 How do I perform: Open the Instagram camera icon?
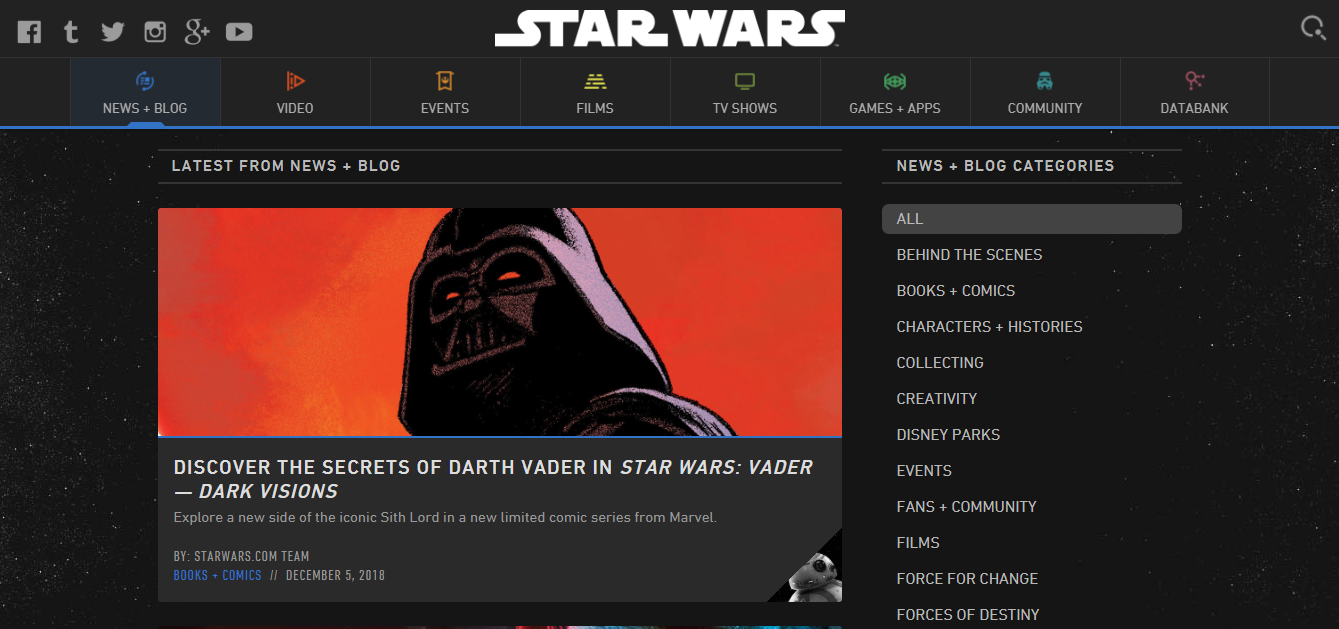coord(155,31)
